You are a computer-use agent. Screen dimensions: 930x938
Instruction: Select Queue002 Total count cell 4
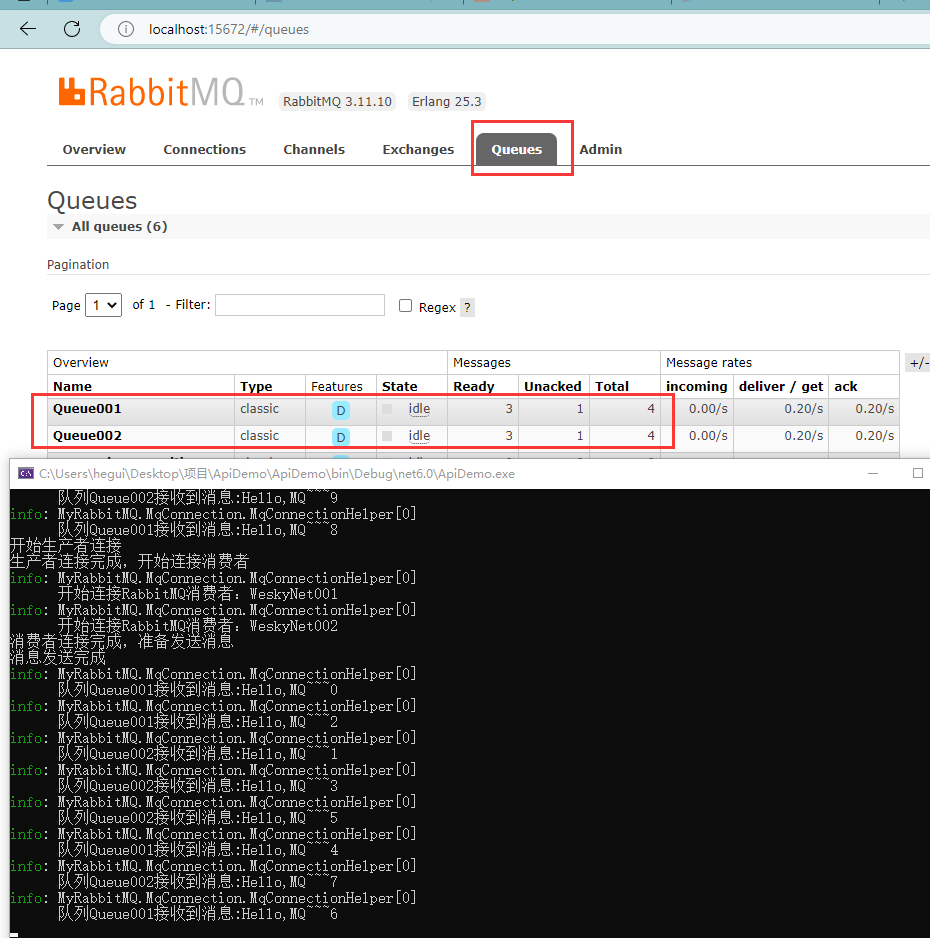(x=624, y=436)
